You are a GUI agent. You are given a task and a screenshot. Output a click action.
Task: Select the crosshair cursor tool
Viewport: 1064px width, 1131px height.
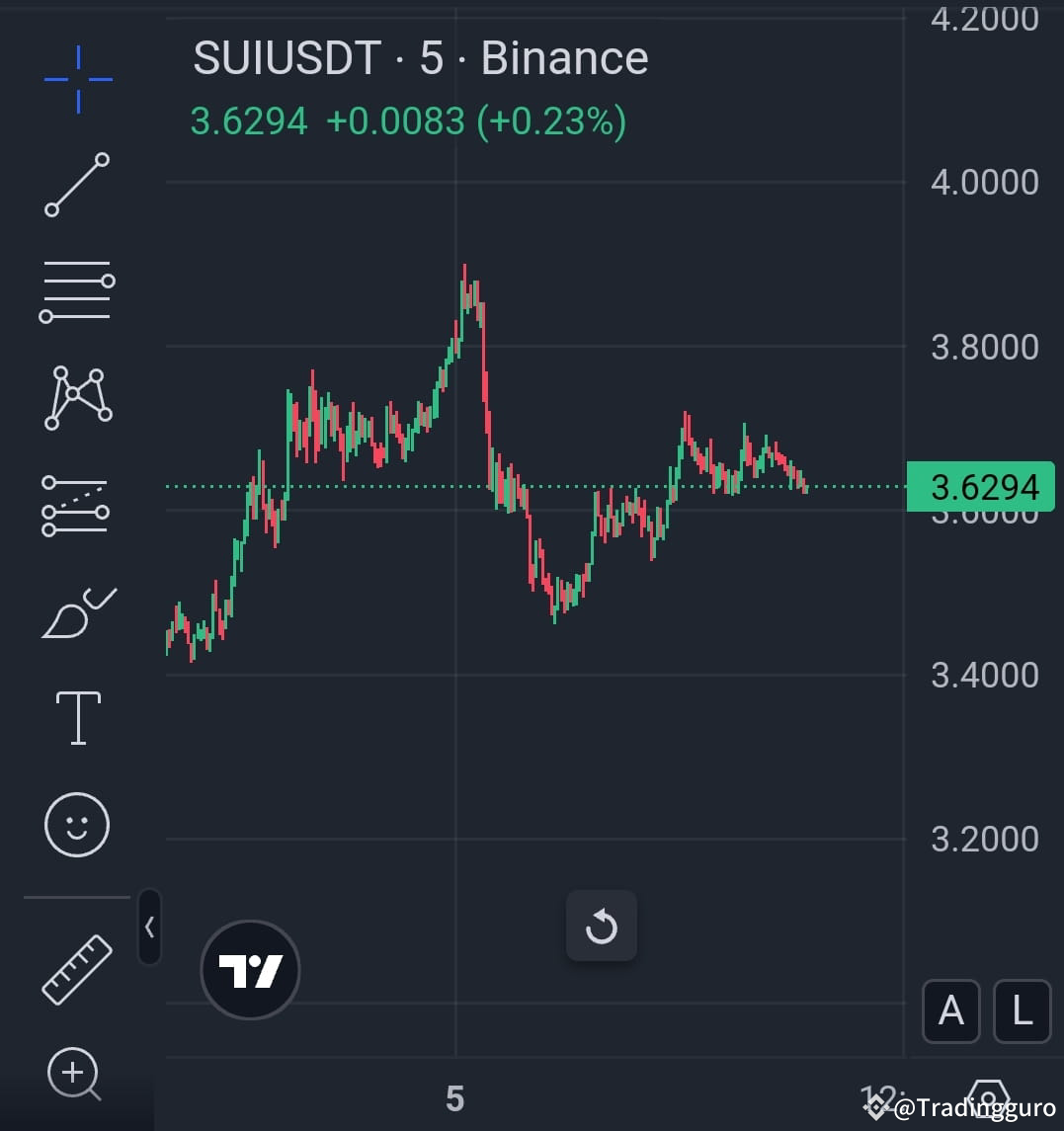(77, 77)
